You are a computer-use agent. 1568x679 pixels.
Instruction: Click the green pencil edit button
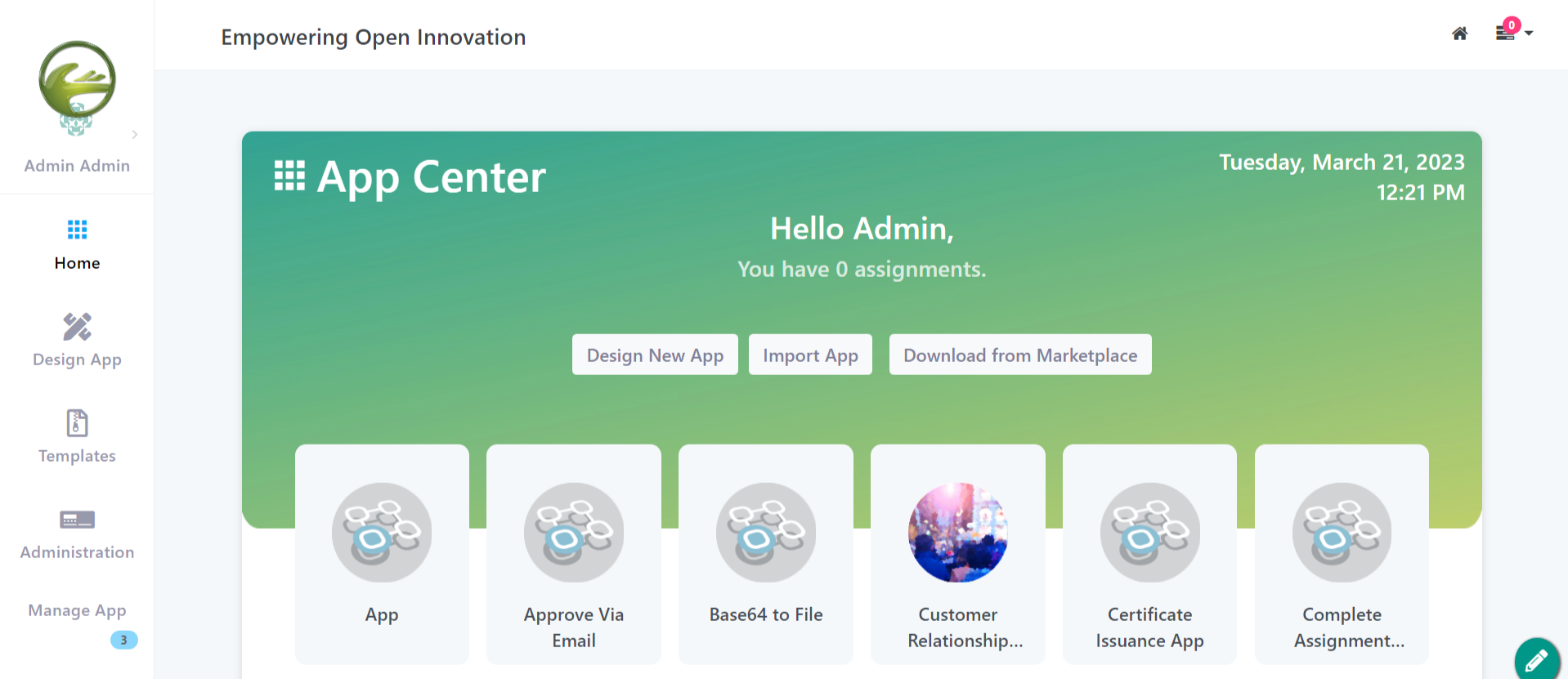[1536, 659]
